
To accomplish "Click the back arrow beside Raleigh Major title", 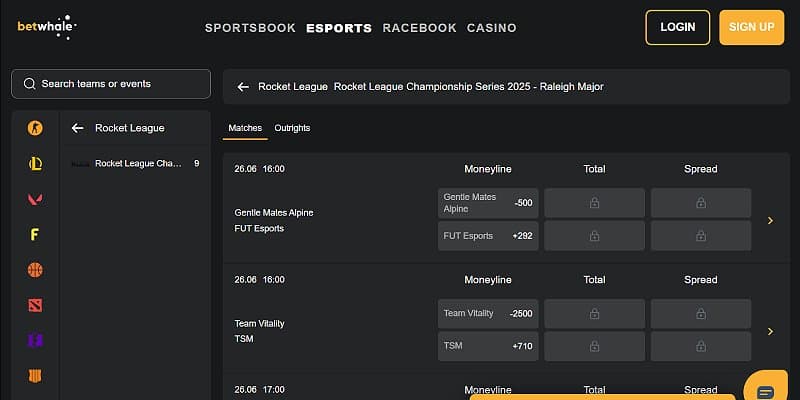I will point(242,87).
